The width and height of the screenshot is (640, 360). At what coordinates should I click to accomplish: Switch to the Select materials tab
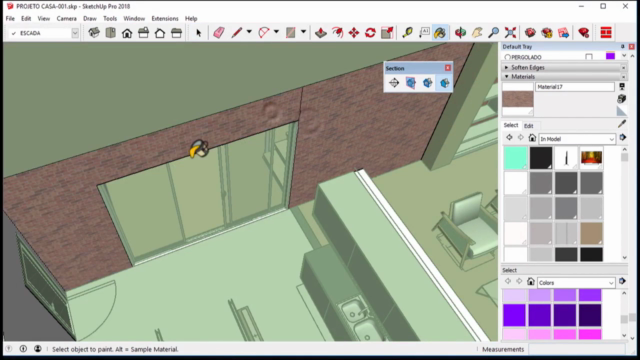tap(511, 125)
